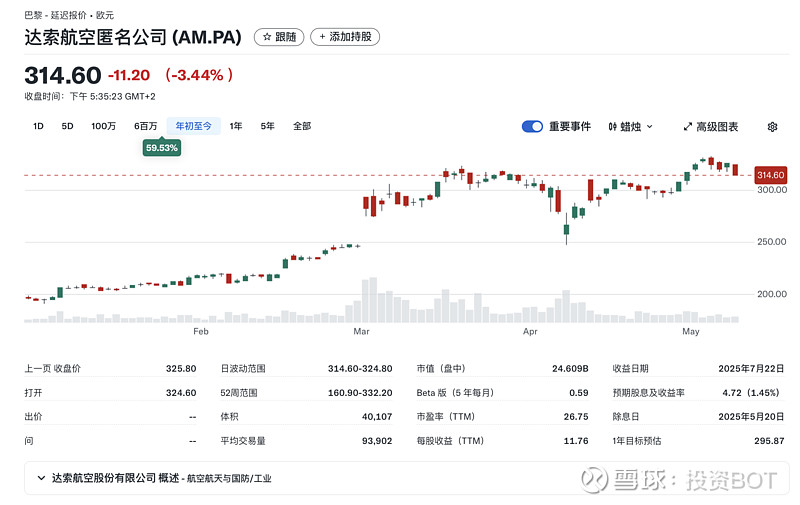This screenshot has height=505, width=800.
Task: Follow the stock with the 跟随 button
Action: (x=279, y=37)
